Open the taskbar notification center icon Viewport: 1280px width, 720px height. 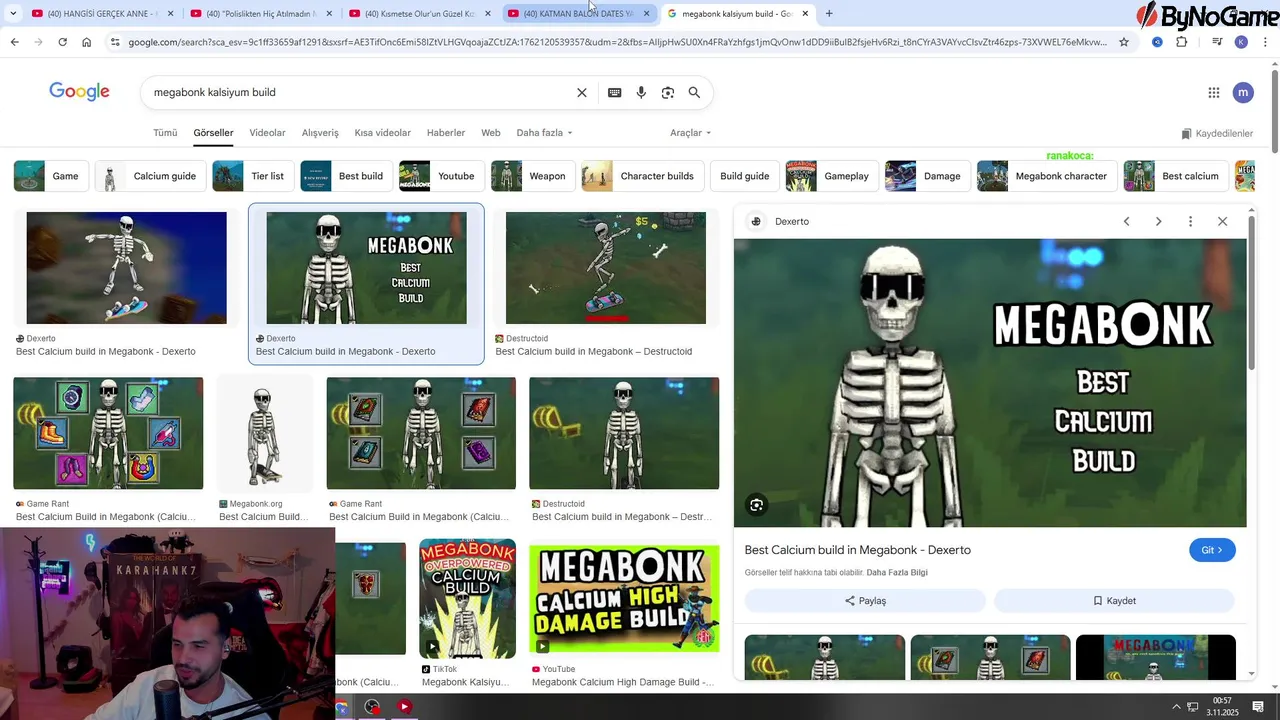(1258, 706)
